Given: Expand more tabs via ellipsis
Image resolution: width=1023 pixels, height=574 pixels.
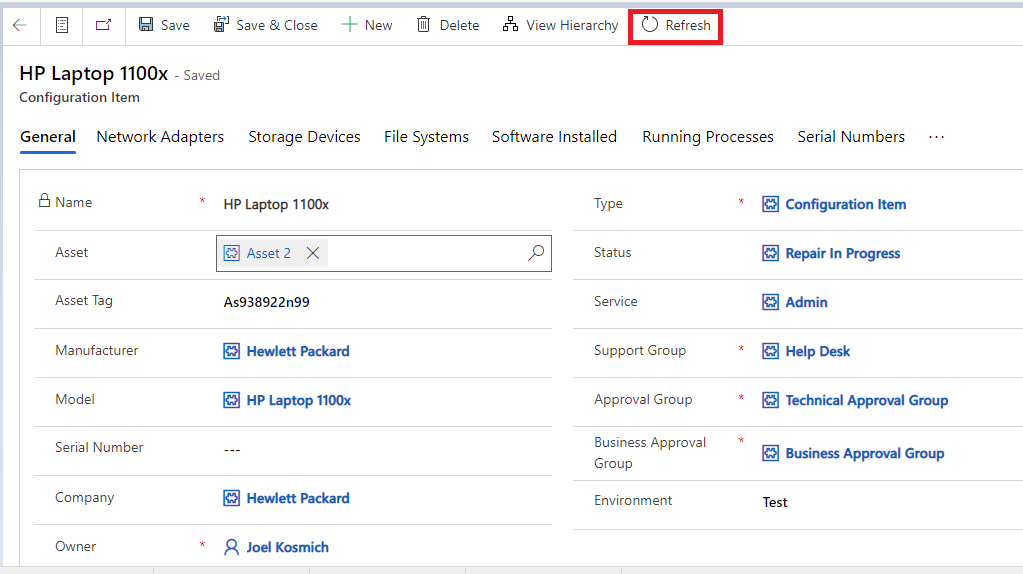Looking at the screenshot, I should tap(936, 137).
